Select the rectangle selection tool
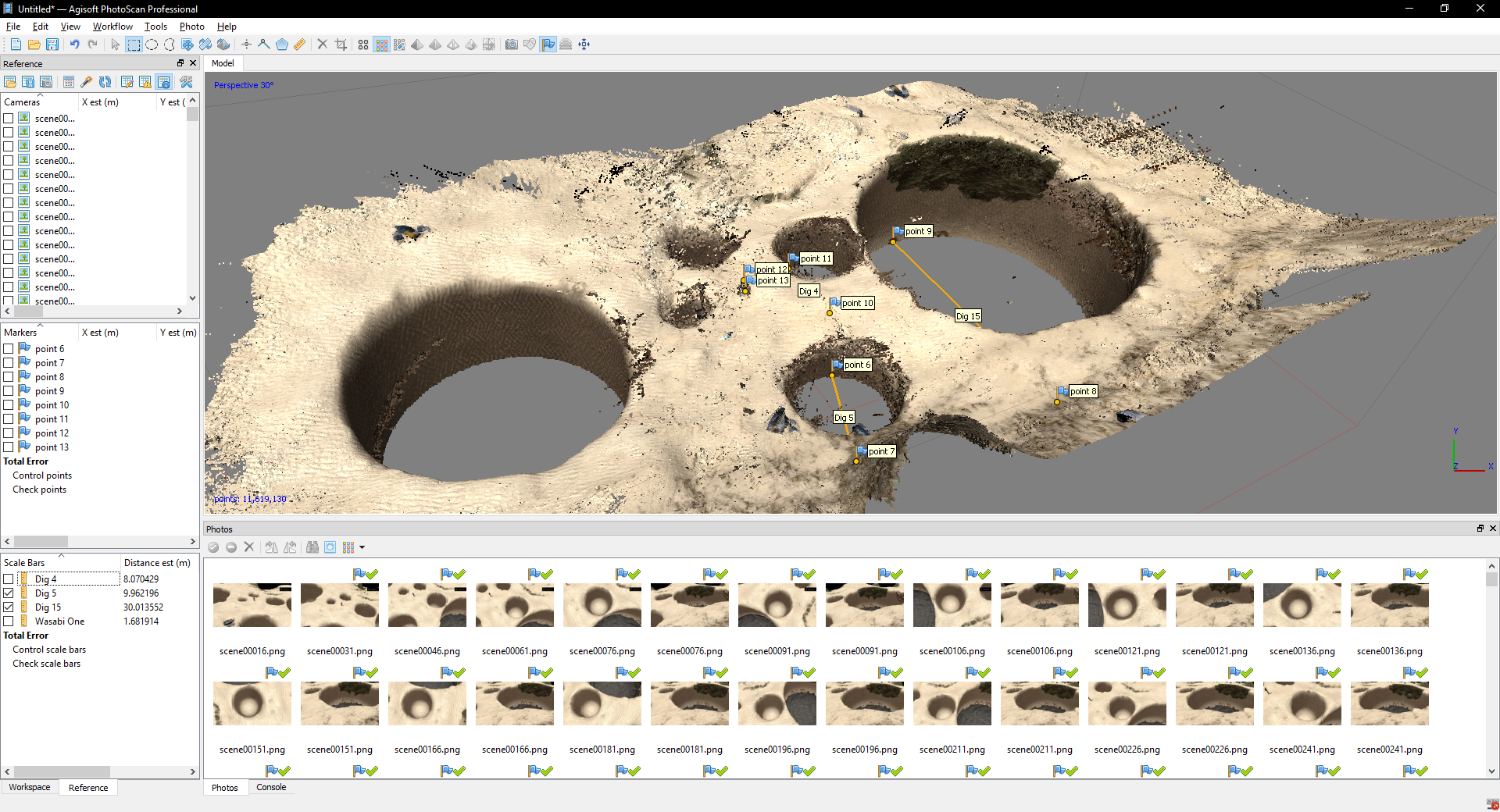Screen dimensions: 1500x812 click(x=134, y=45)
